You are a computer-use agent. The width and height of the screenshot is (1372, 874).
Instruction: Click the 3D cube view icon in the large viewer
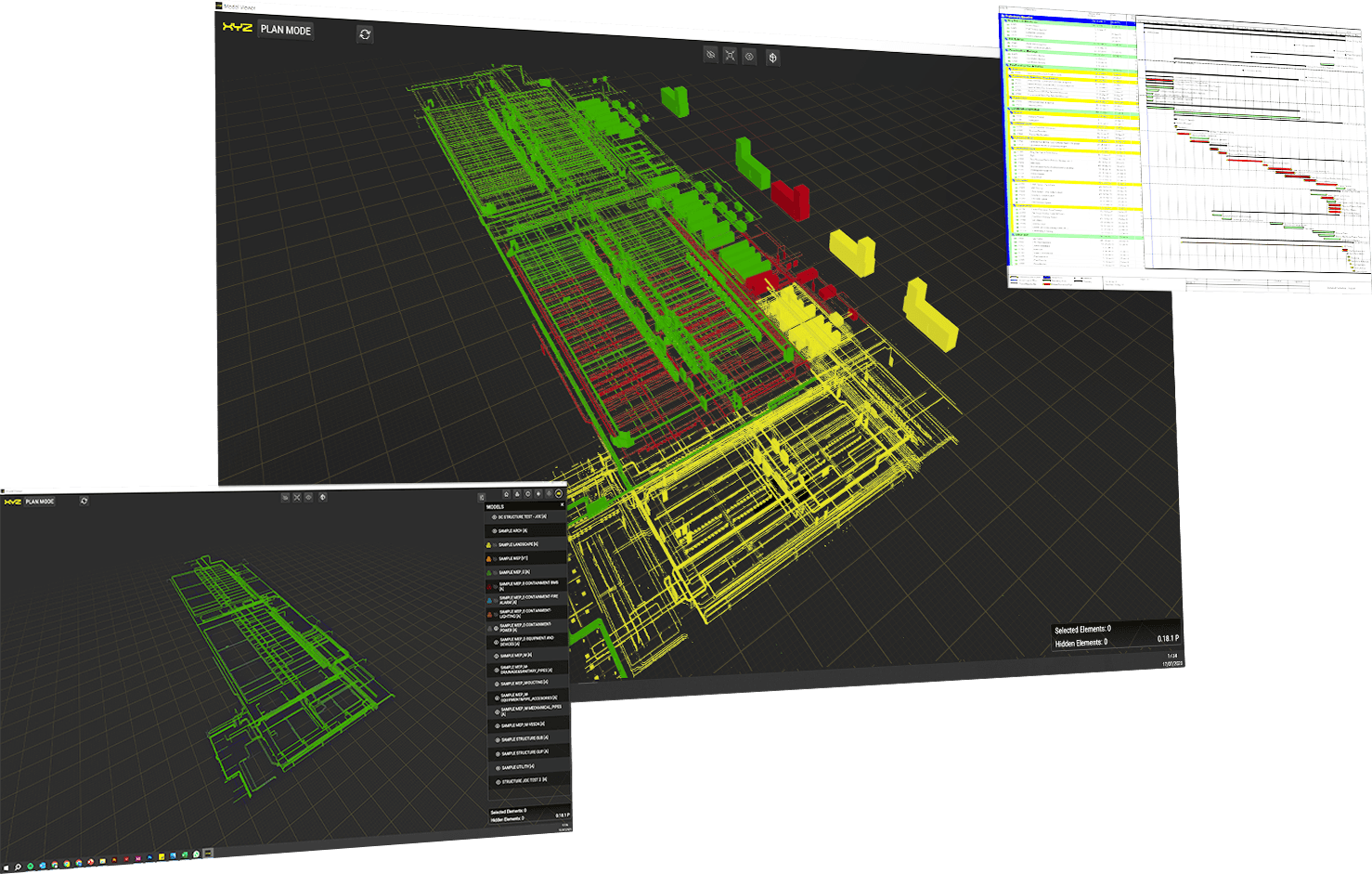coord(773,58)
